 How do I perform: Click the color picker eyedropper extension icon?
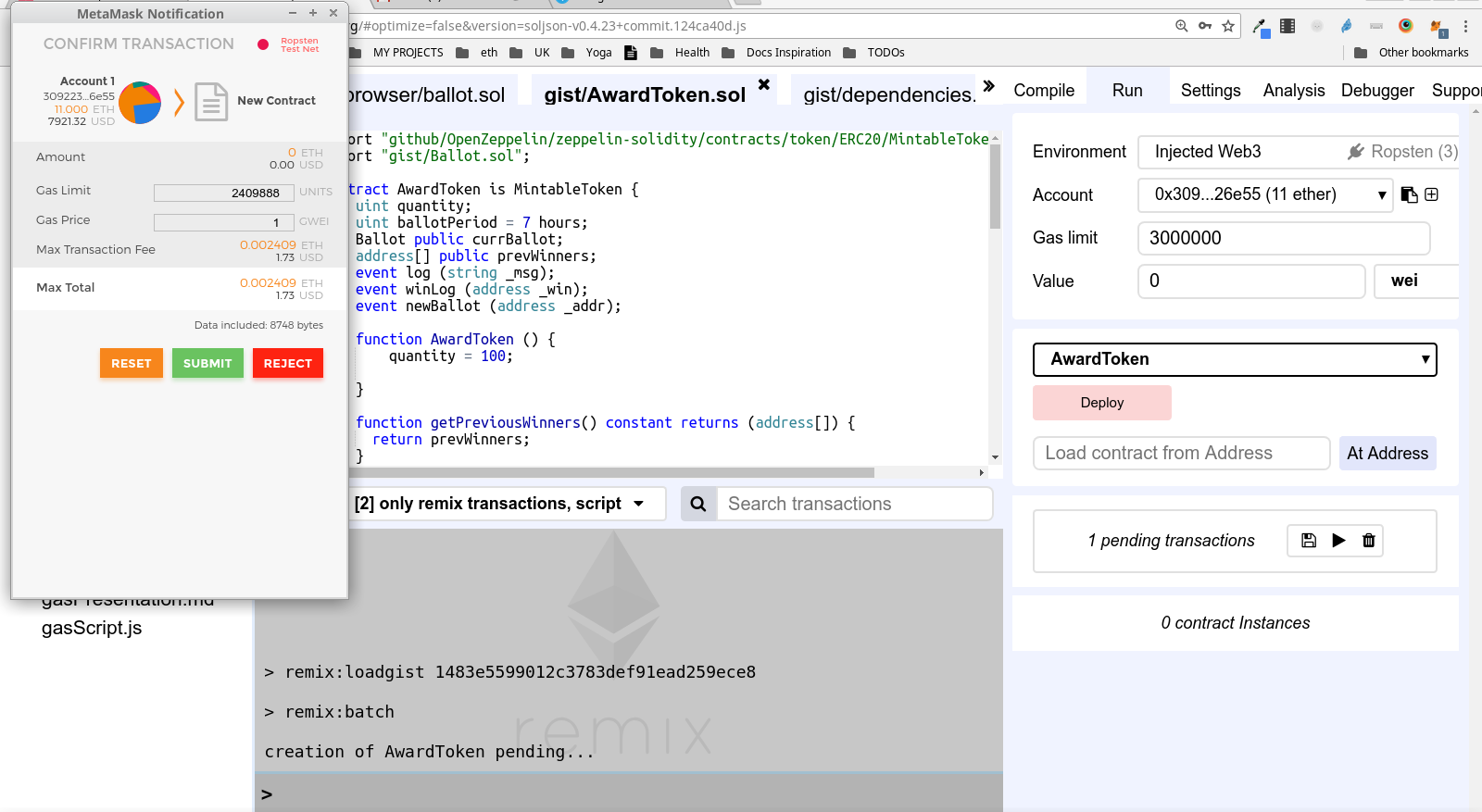click(1261, 27)
